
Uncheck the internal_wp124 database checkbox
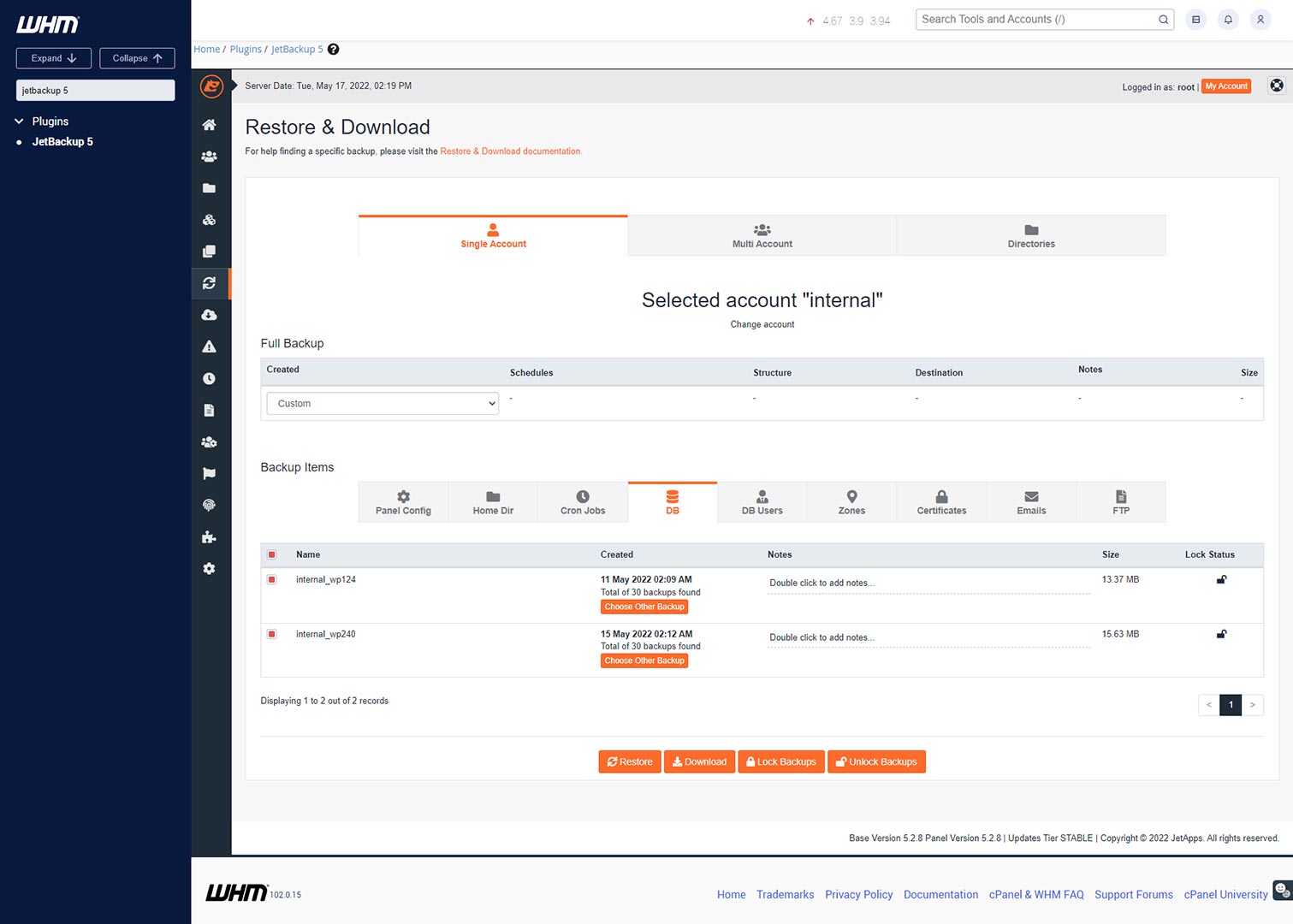point(272,580)
